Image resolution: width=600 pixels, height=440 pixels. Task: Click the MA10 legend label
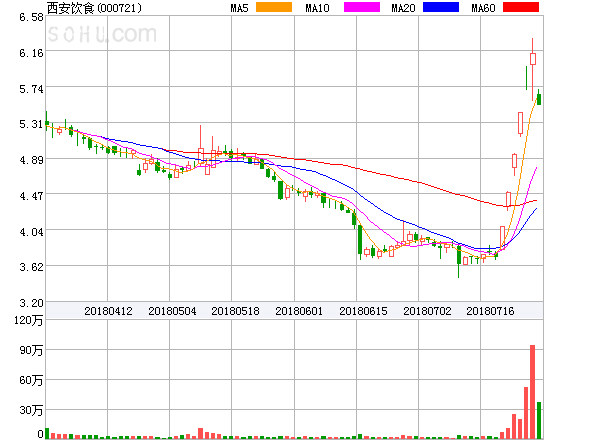pyautogui.click(x=317, y=8)
